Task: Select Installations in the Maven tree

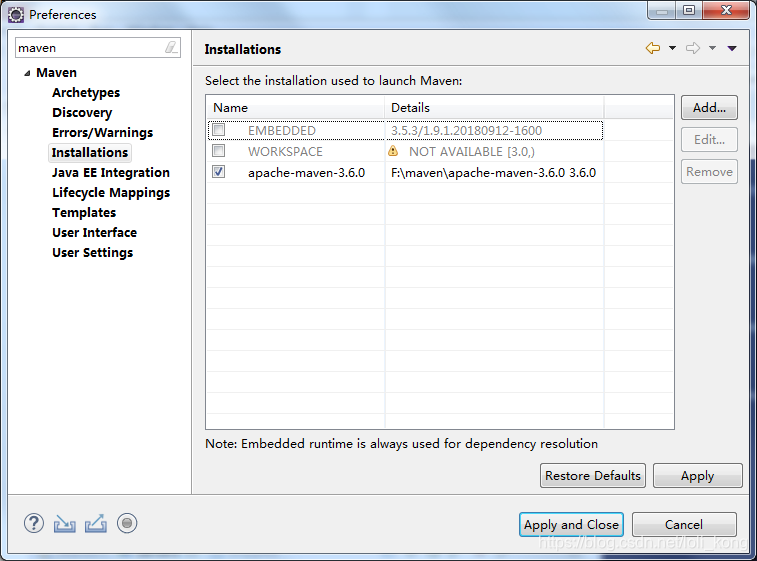Action: coord(90,153)
